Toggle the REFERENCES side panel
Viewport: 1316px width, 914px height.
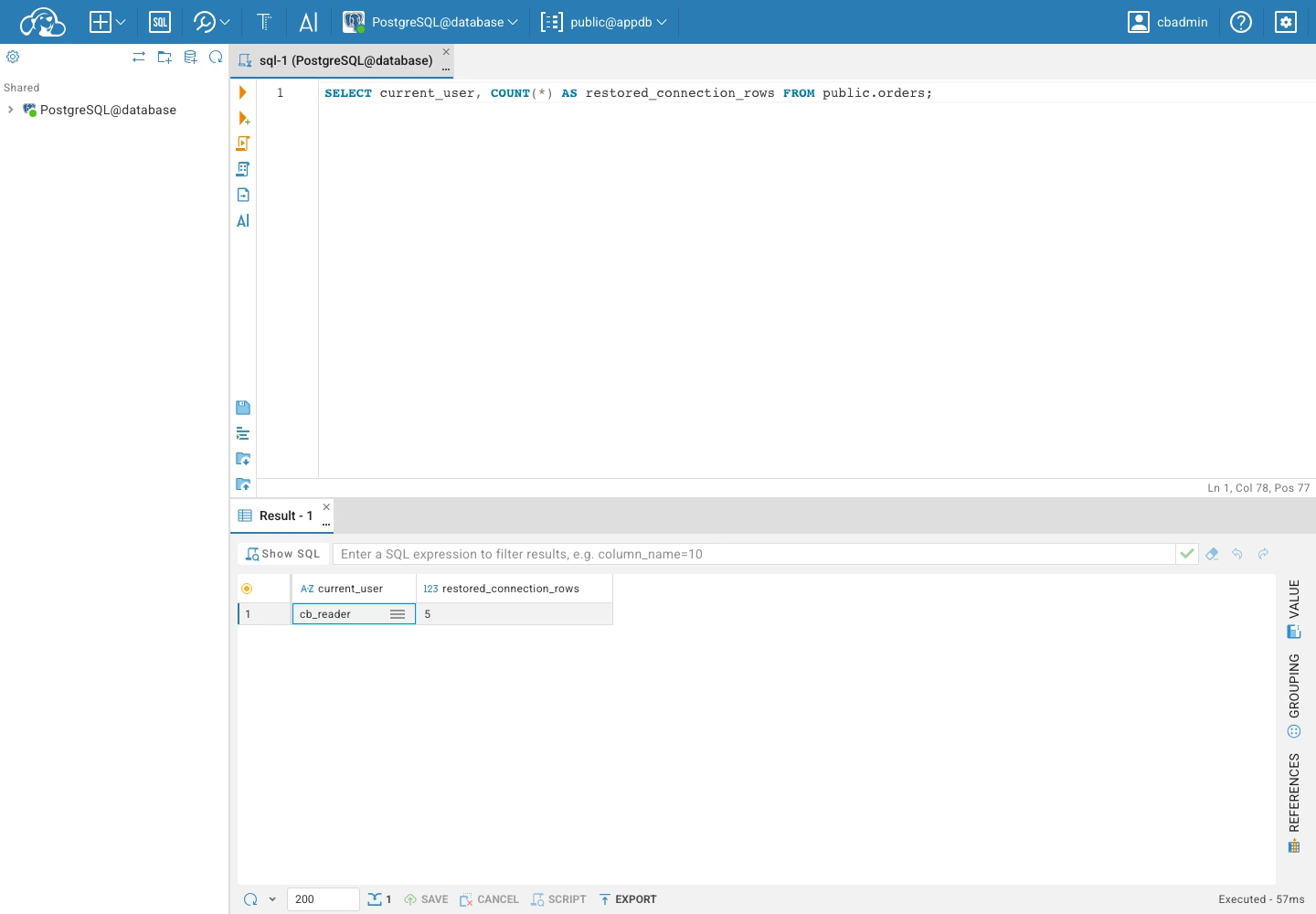click(x=1294, y=802)
